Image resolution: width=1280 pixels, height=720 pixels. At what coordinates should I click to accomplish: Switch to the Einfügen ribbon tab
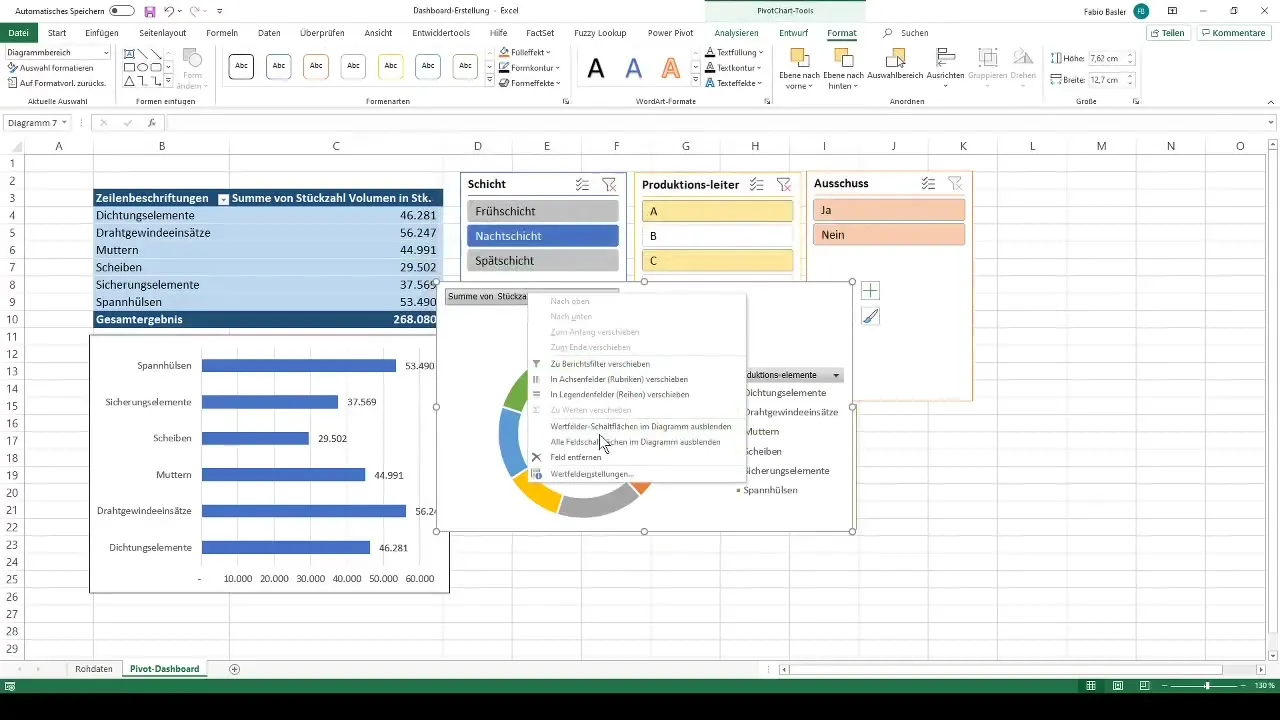(102, 33)
